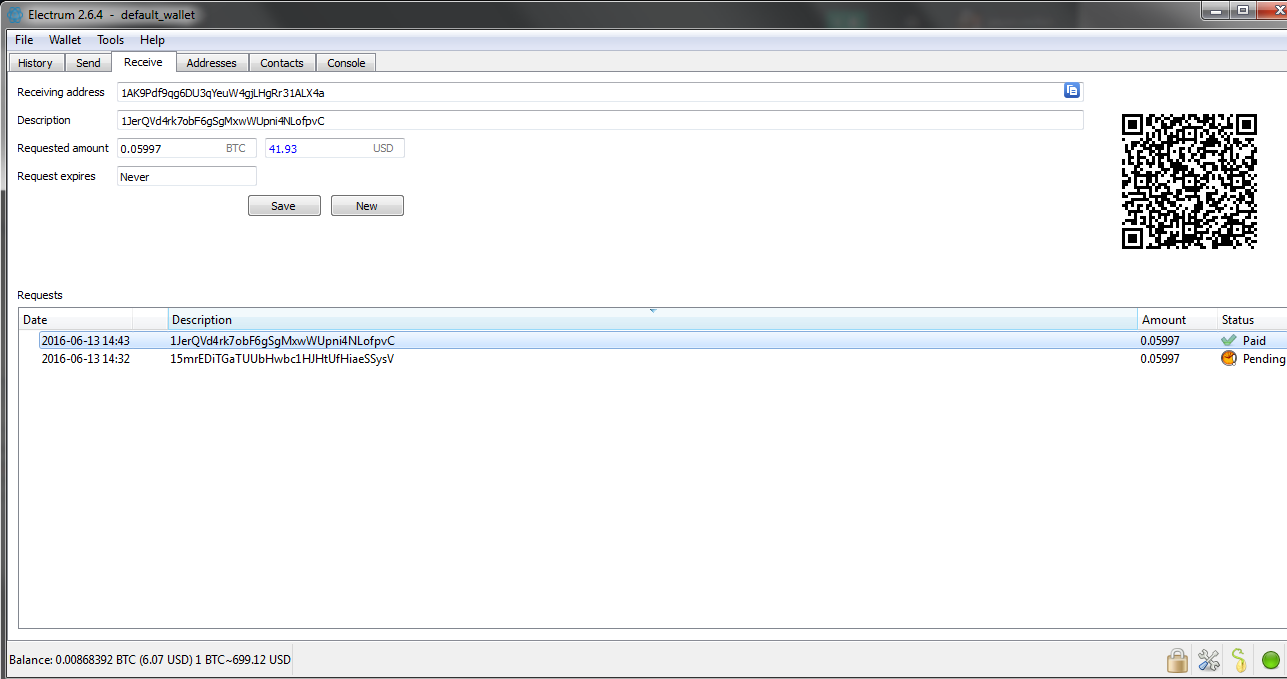The height and width of the screenshot is (679, 1287).
Task: Maximize the Electrum window
Action: [1243, 9]
